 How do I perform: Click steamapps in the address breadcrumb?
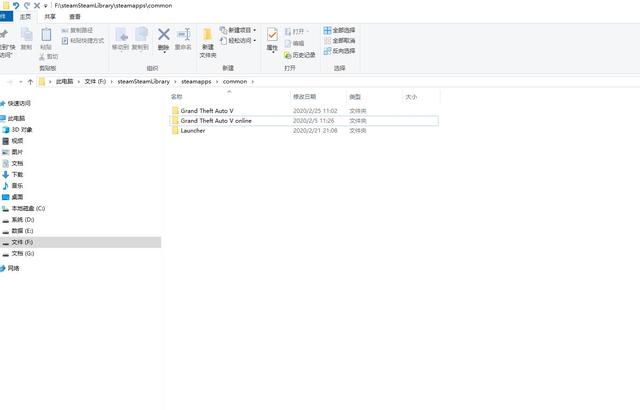click(x=196, y=82)
